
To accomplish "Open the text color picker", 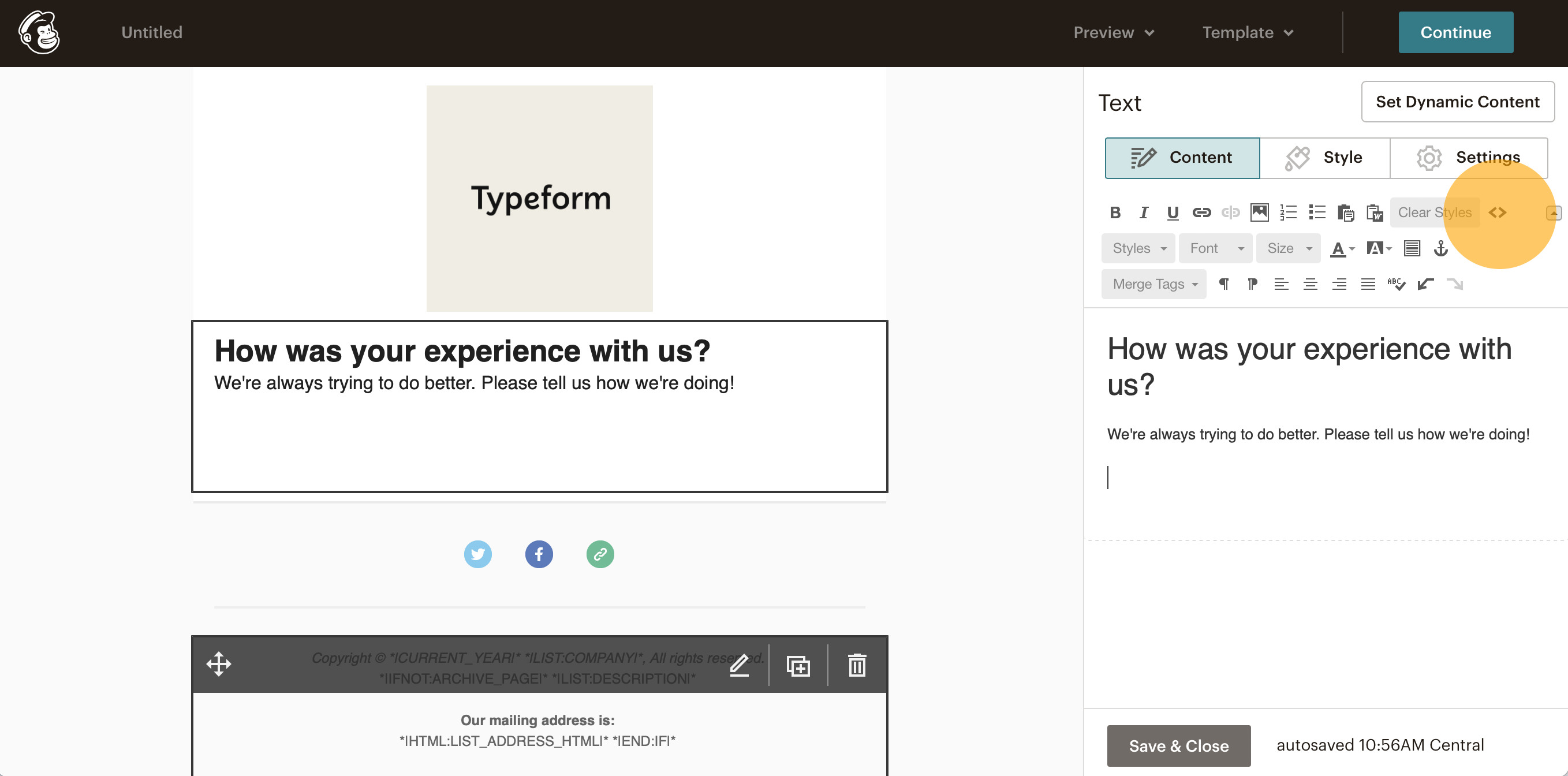I will (x=1342, y=248).
